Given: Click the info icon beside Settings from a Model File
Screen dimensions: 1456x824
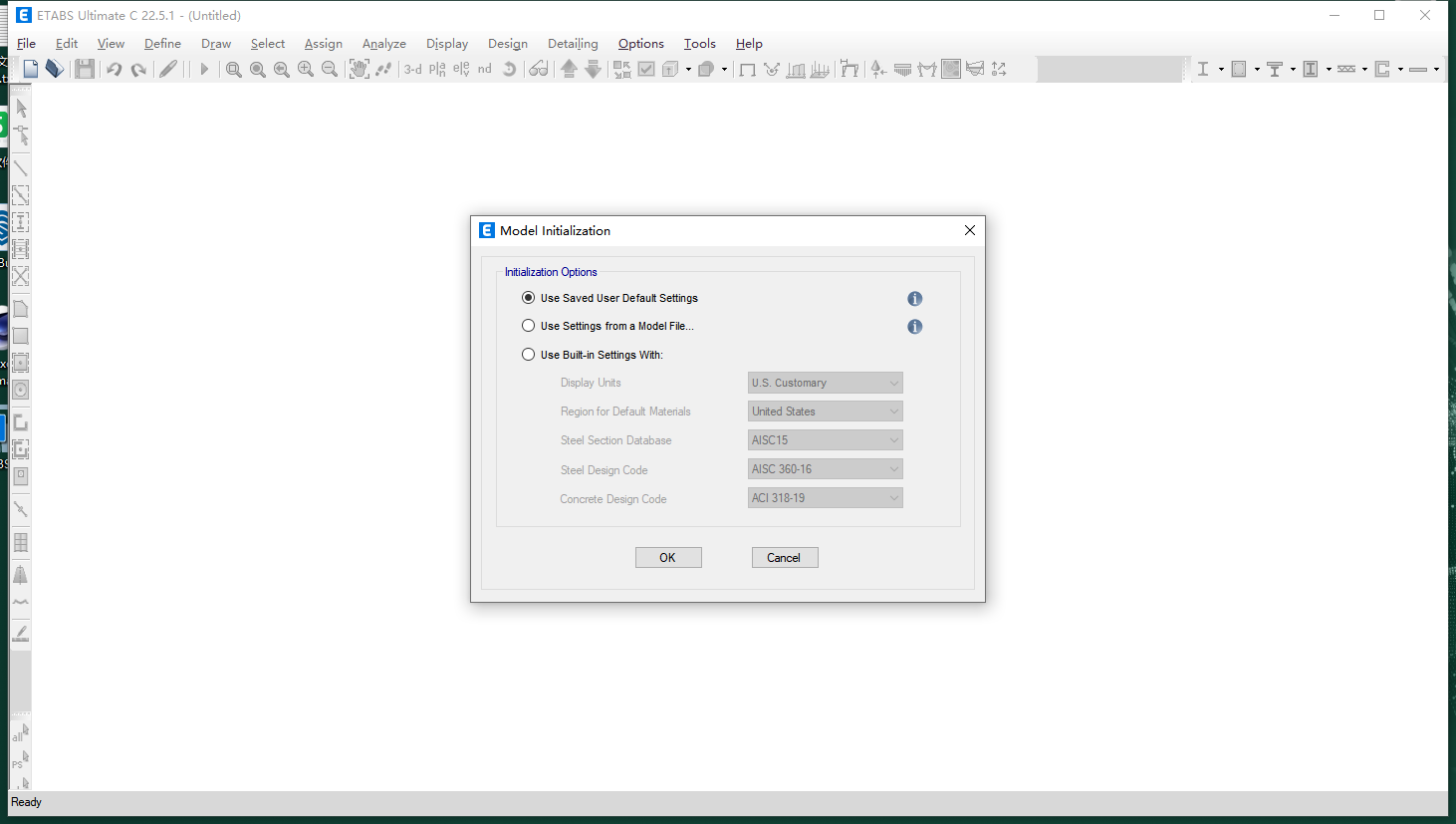Looking at the screenshot, I should (914, 327).
